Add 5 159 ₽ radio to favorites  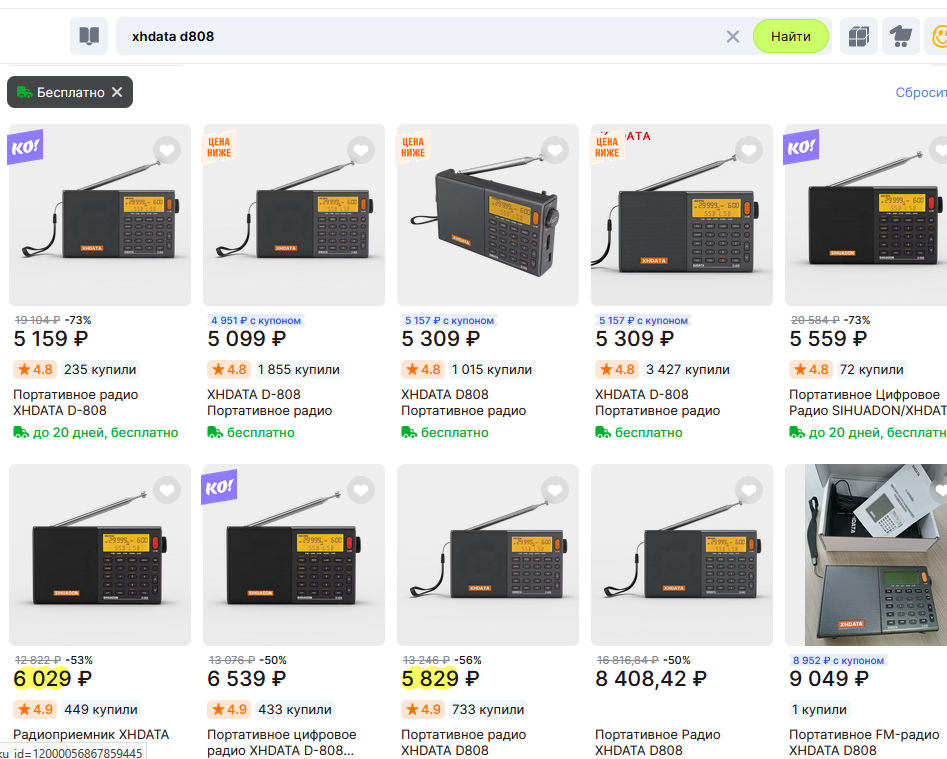pos(167,150)
